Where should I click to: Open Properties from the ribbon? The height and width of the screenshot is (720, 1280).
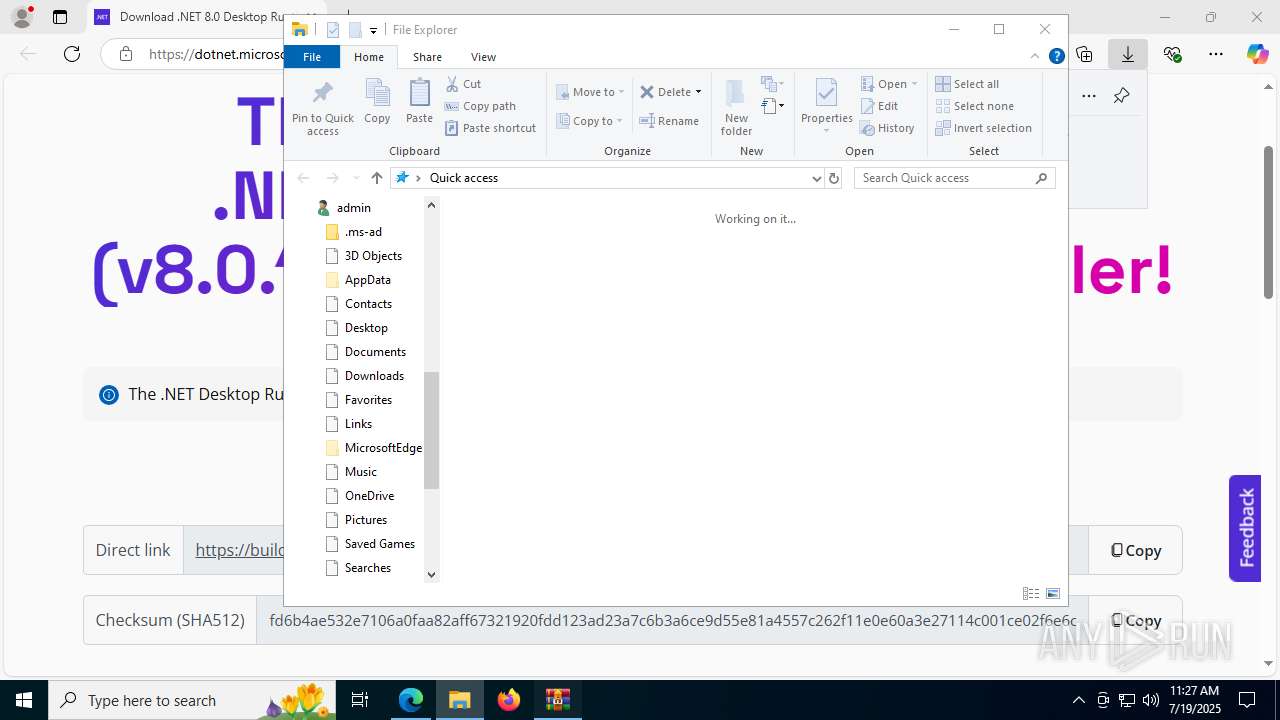(x=826, y=104)
